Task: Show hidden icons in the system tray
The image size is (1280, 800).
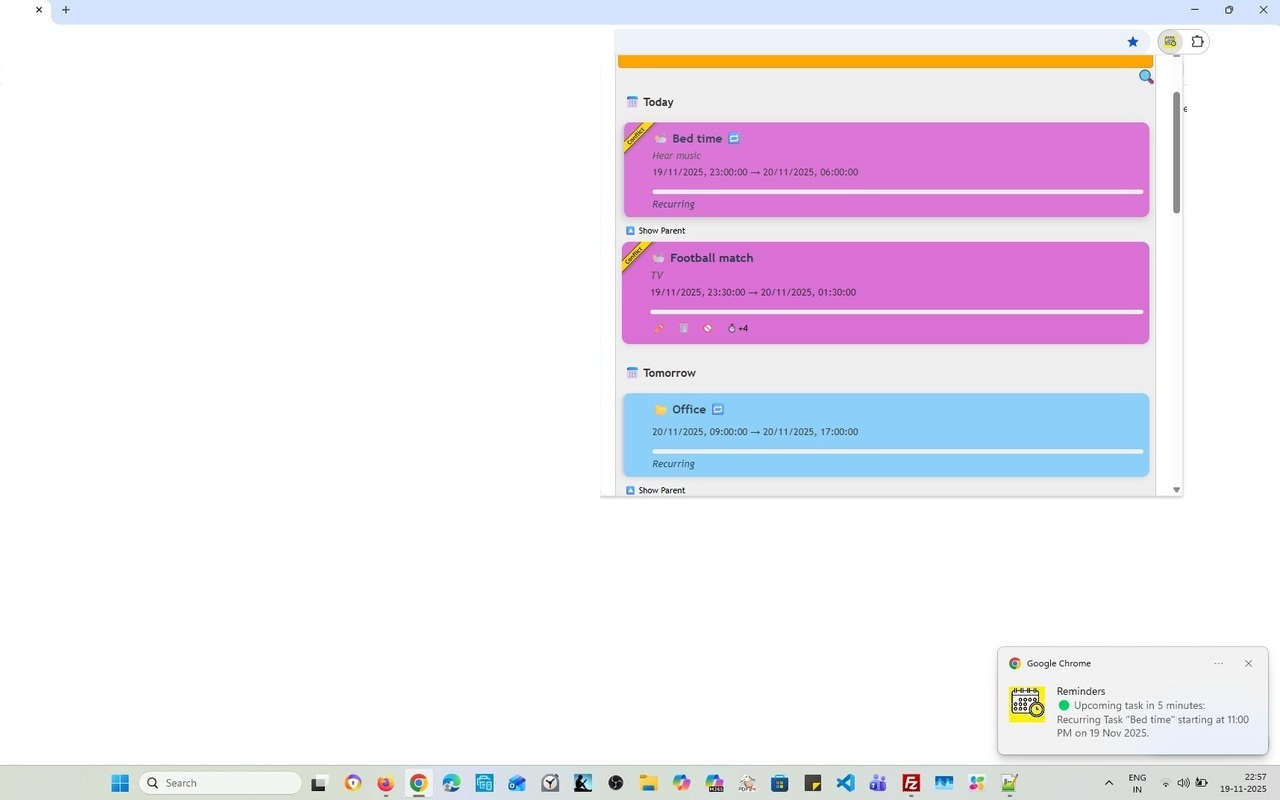Action: pos(1108,783)
